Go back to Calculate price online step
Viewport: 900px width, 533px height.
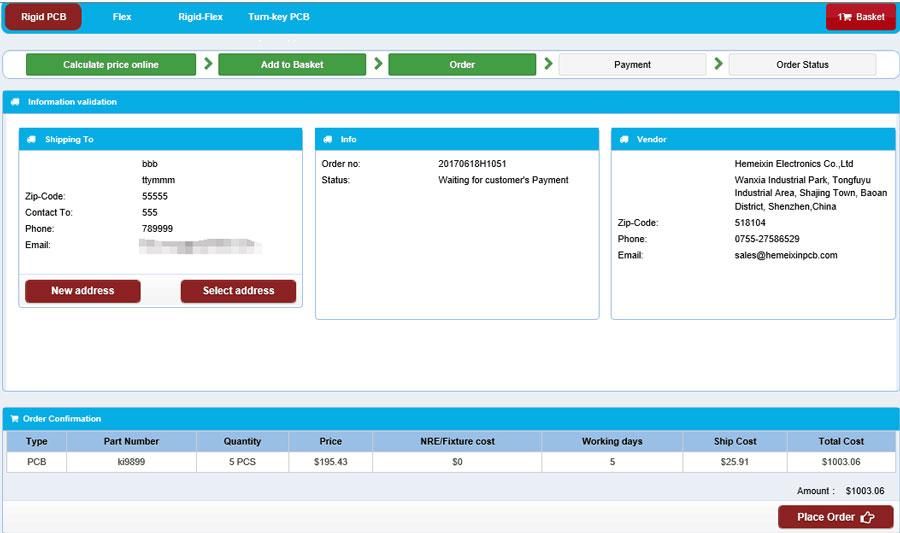(111, 64)
